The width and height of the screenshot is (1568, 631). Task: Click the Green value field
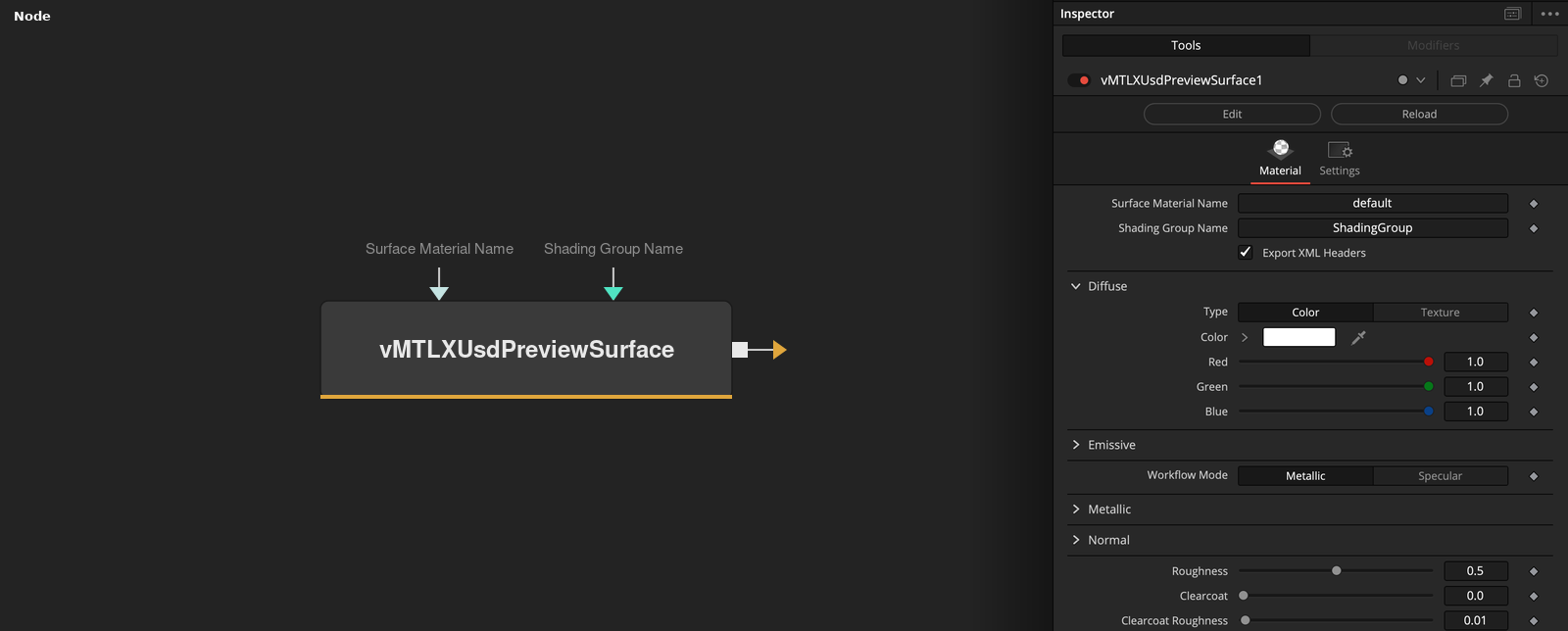point(1476,386)
